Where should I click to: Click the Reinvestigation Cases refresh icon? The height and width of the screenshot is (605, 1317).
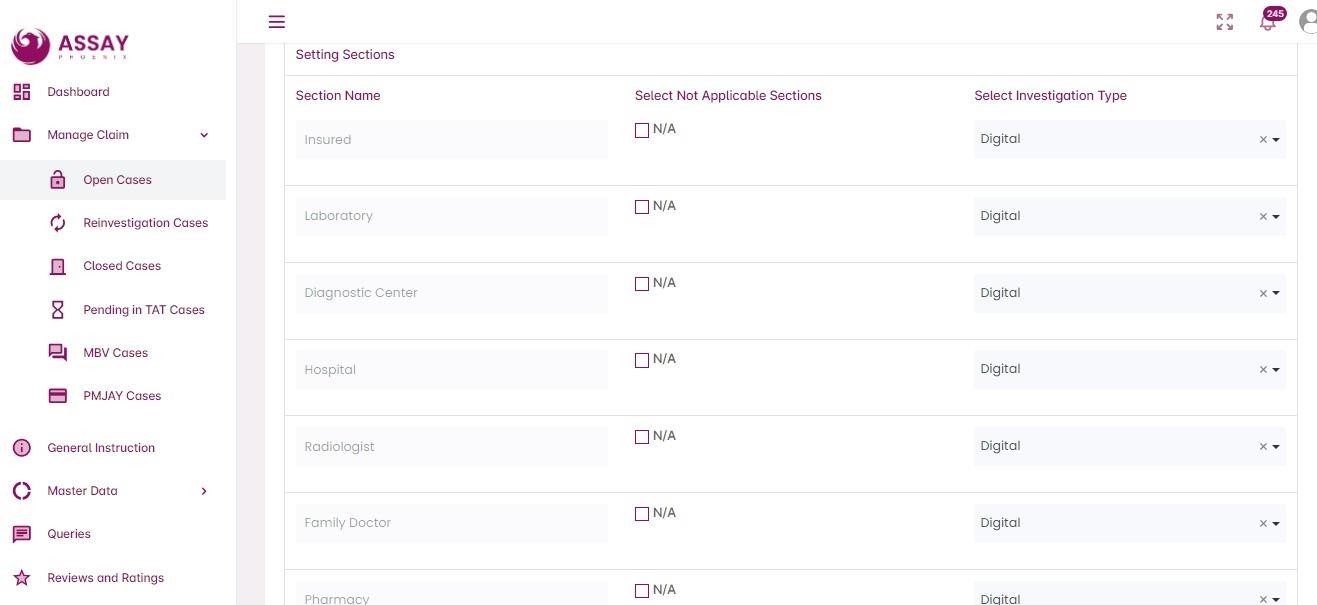(x=58, y=223)
